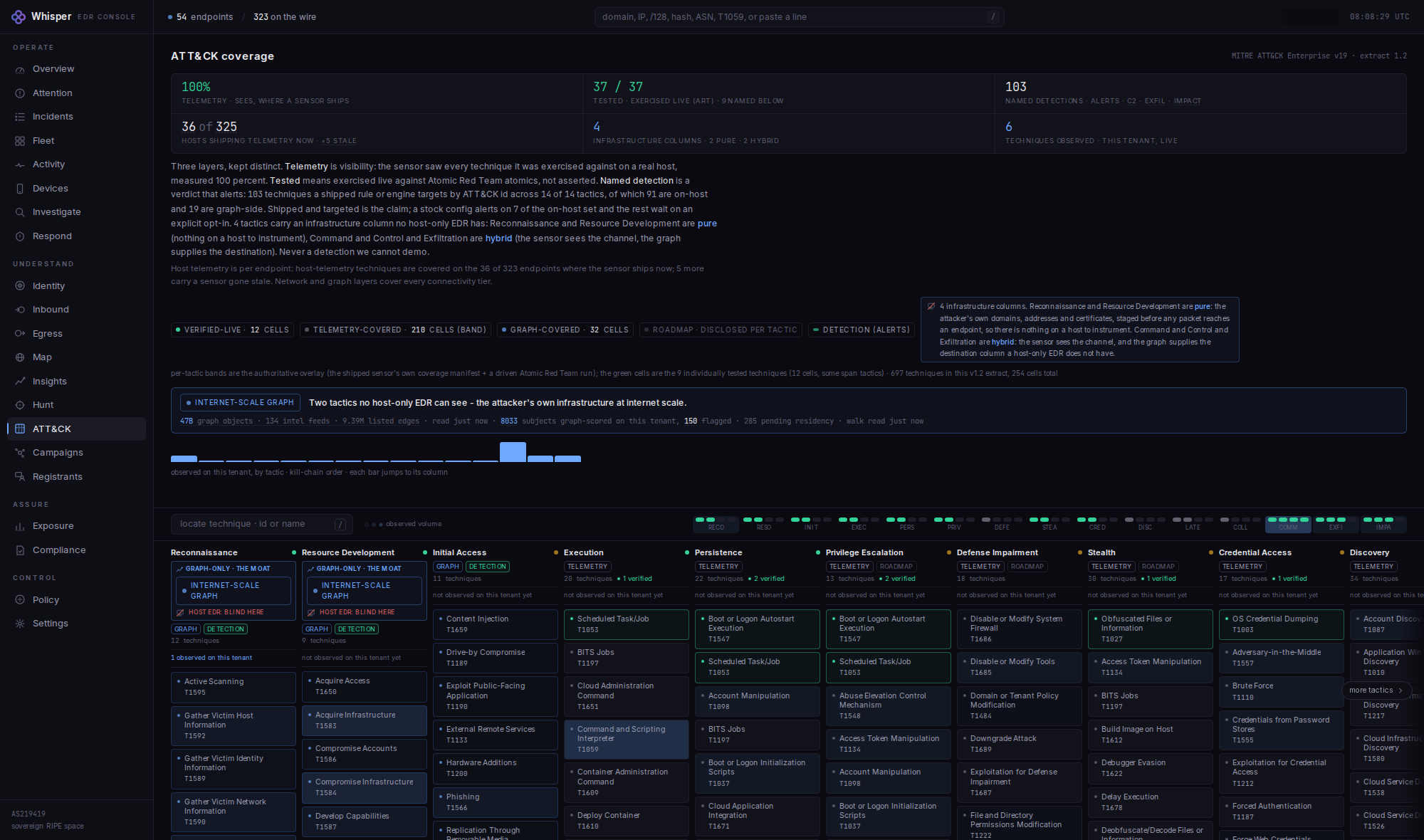Jump to the COMM tactic tab
The image size is (1424, 840).
pyautogui.click(x=1288, y=524)
